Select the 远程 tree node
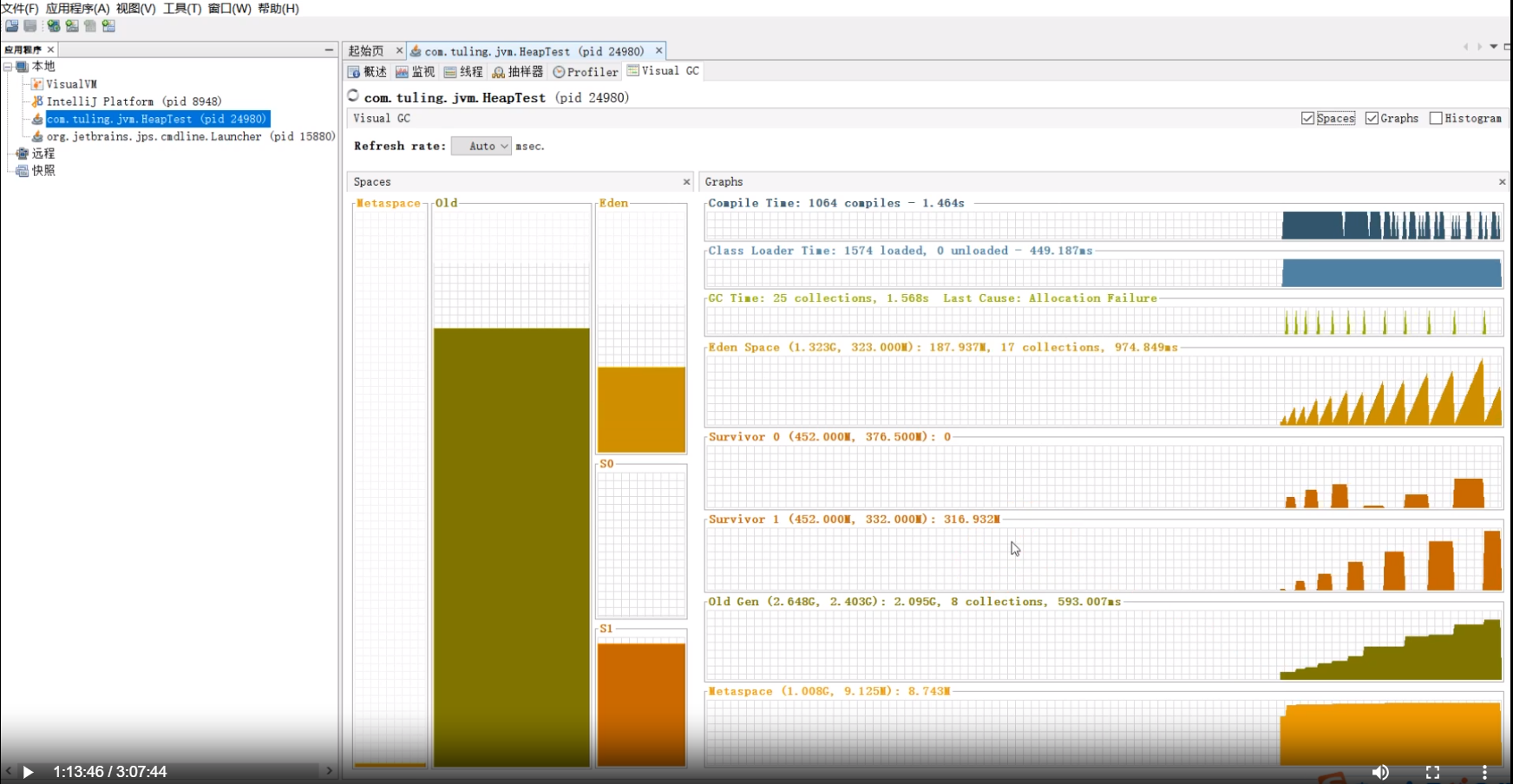The width and height of the screenshot is (1513, 784). tap(43, 154)
